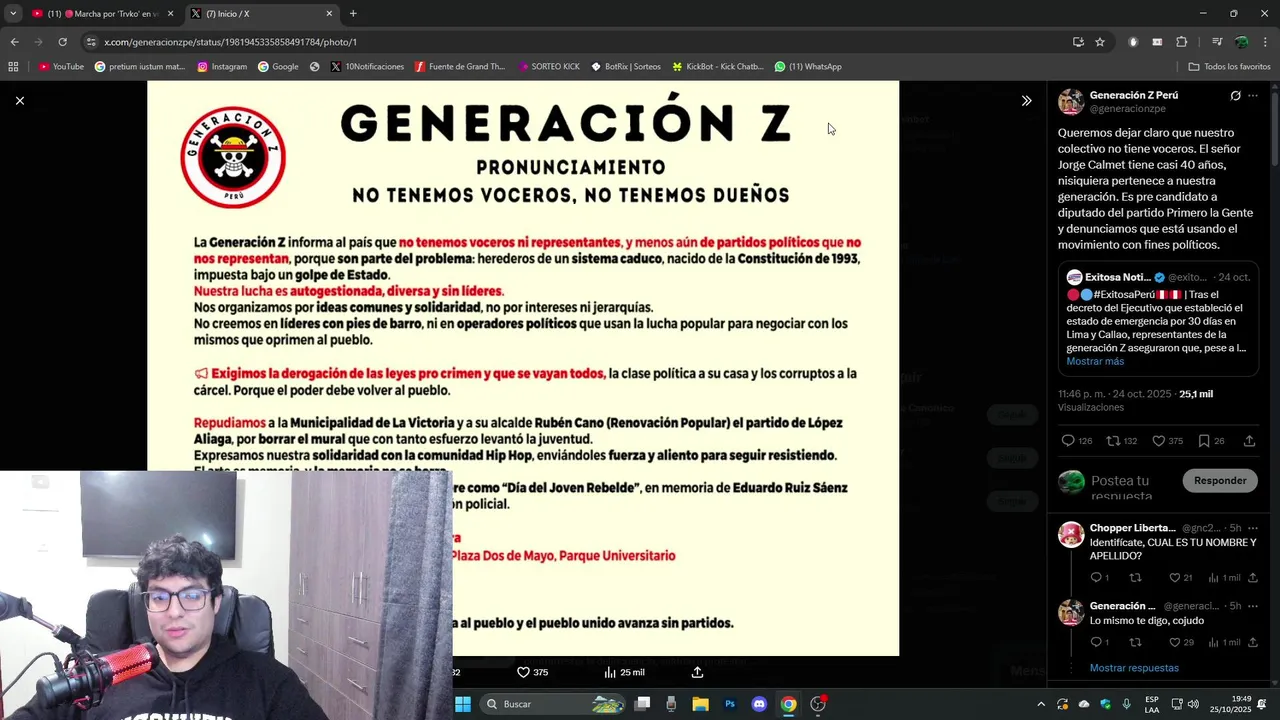Open the post's three-dot more menu

click(x=1253, y=96)
